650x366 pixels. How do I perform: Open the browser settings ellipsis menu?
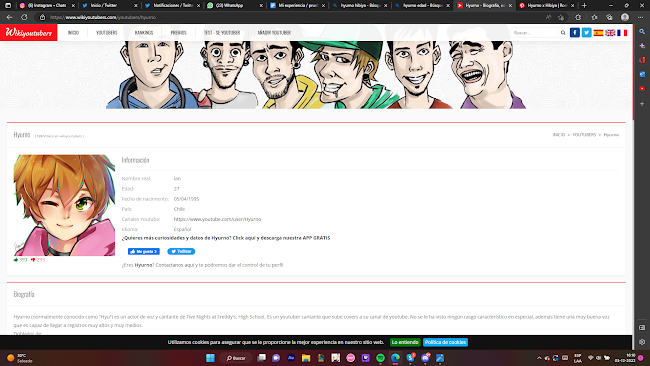click(640, 17)
